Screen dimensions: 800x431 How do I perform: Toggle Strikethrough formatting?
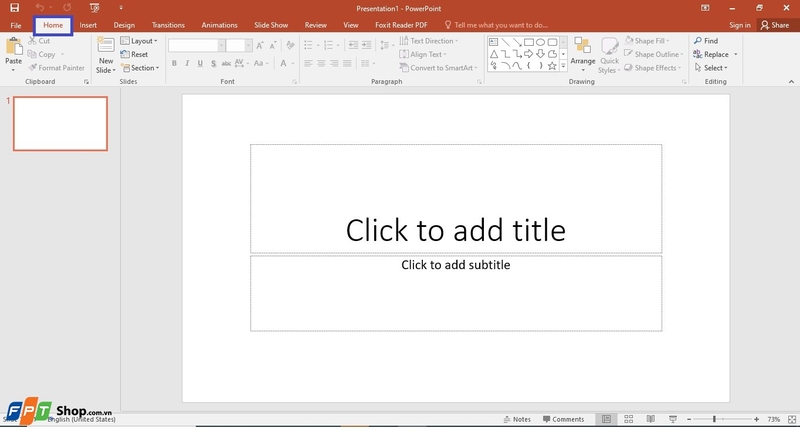(x=226, y=63)
